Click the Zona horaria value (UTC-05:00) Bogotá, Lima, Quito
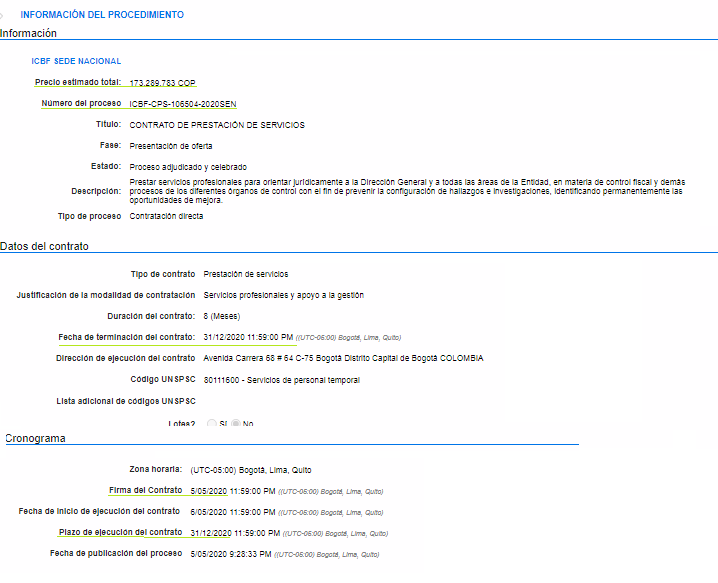 [251, 470]
